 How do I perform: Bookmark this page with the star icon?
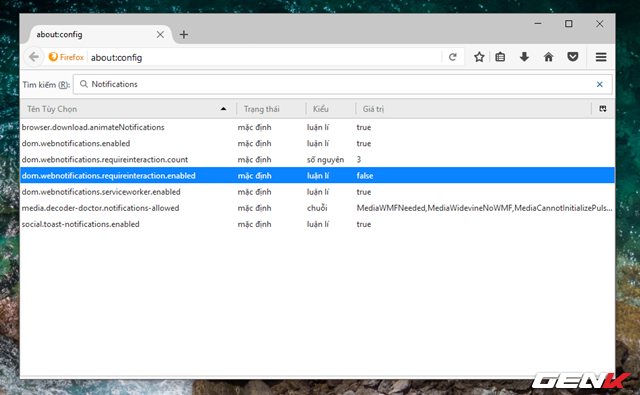pos(479,57)
